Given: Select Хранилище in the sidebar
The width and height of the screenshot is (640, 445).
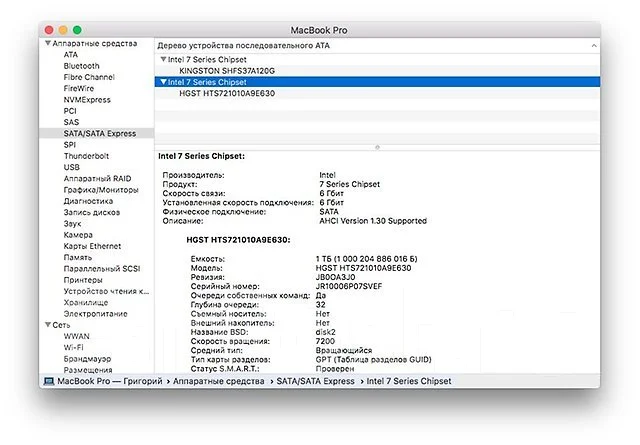Looking at the screenshot, I should click(x=86, y=303).
